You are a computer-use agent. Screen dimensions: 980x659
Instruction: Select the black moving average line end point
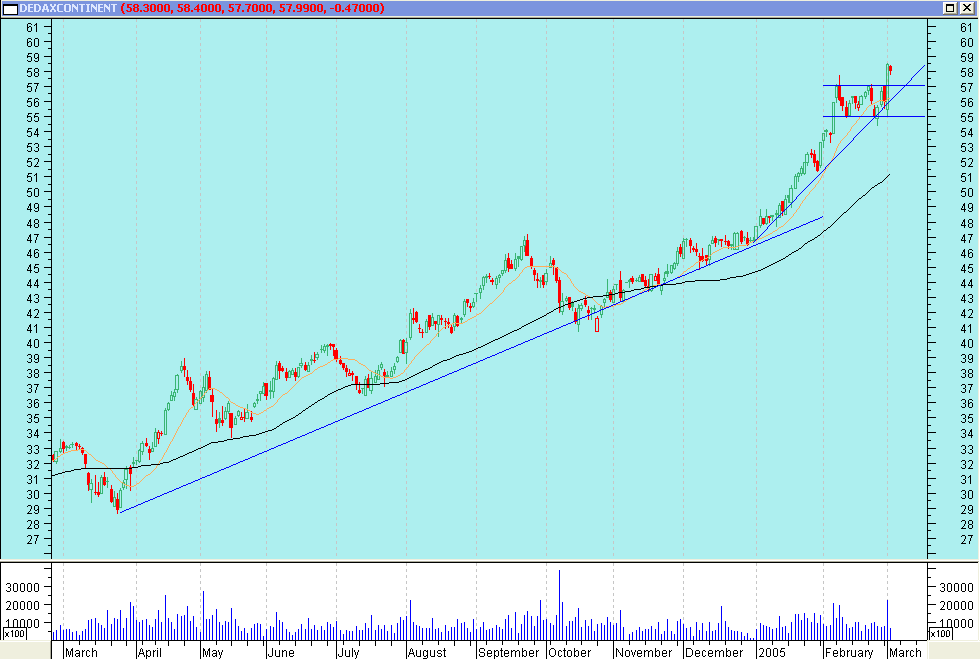889,175
